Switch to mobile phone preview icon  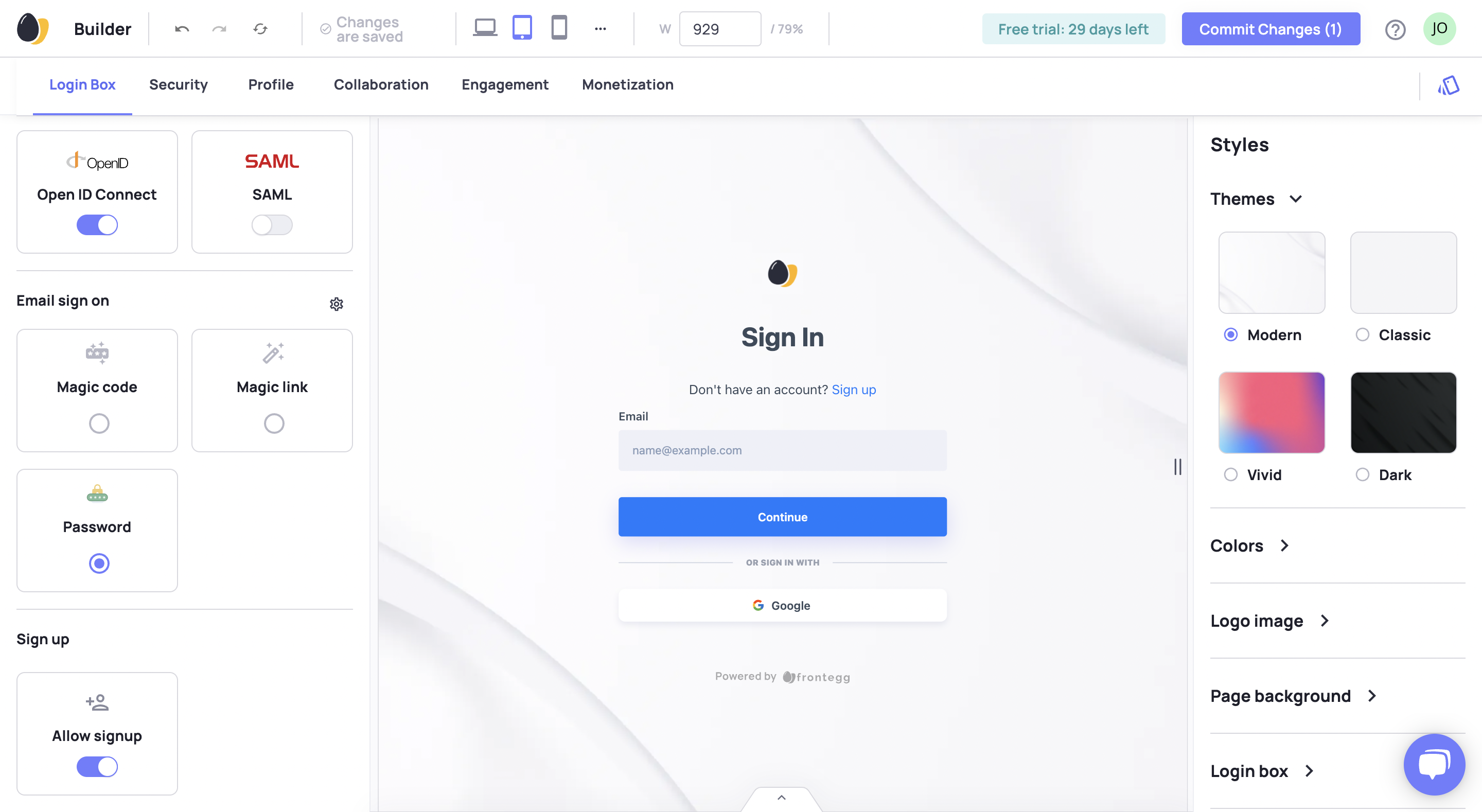559,28
